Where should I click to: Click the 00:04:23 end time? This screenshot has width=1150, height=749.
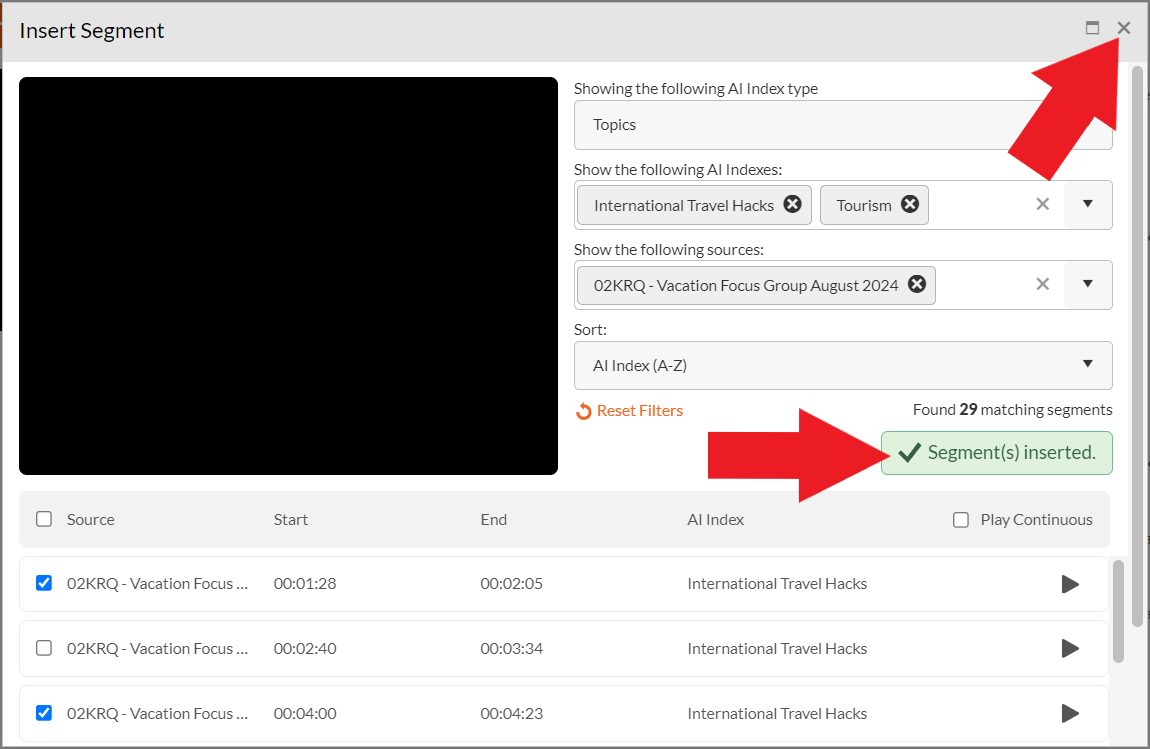[511, 713]
